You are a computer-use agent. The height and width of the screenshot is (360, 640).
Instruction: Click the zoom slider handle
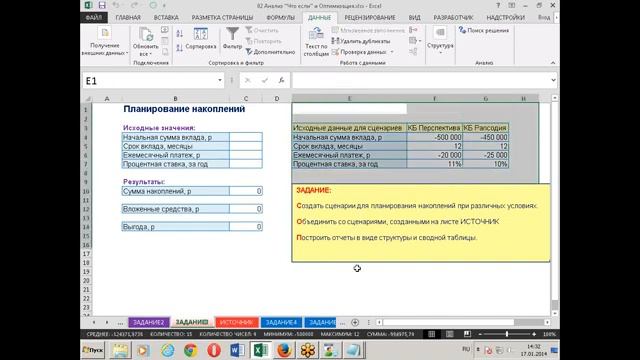[507, 334]
